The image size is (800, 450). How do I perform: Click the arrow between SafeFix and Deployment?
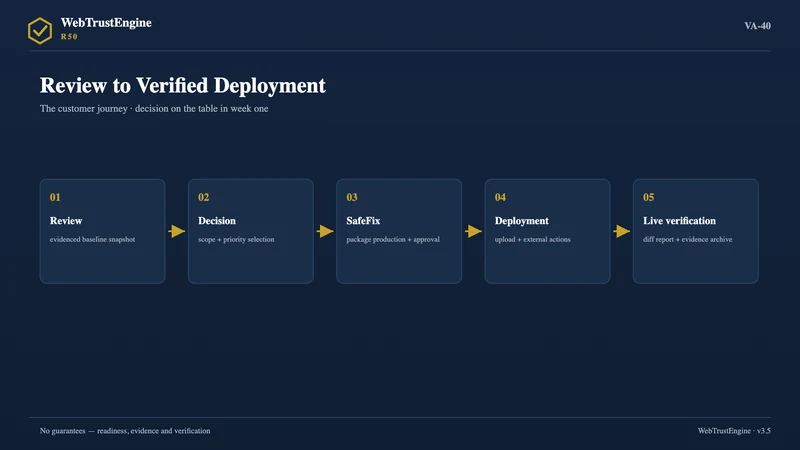473,231
